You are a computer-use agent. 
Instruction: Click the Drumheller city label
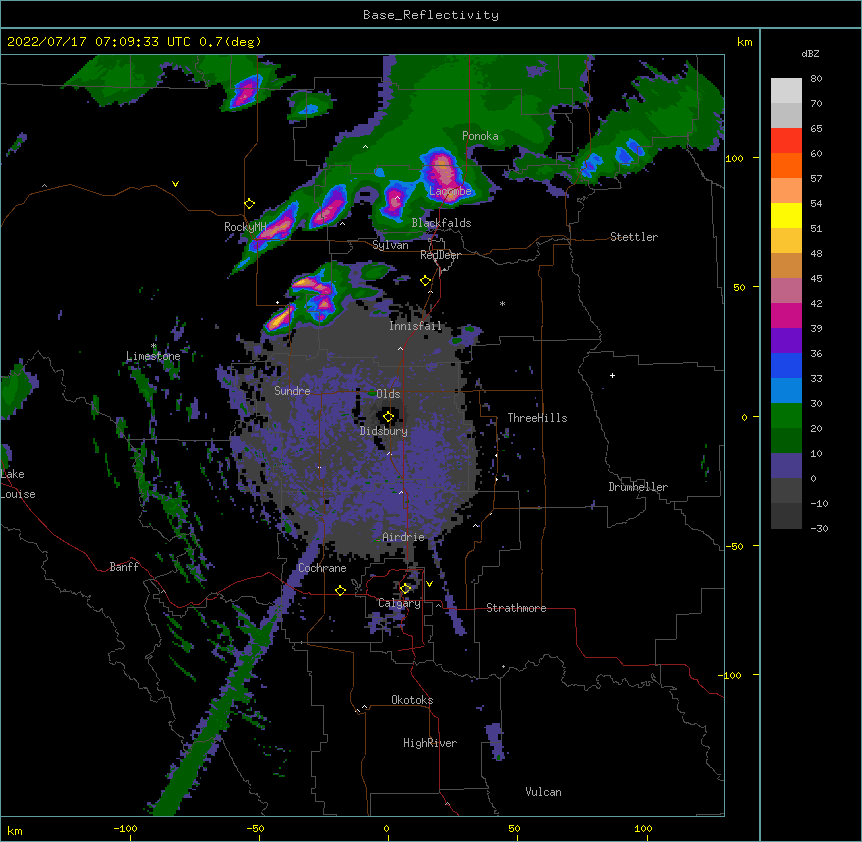pos(638,487)
